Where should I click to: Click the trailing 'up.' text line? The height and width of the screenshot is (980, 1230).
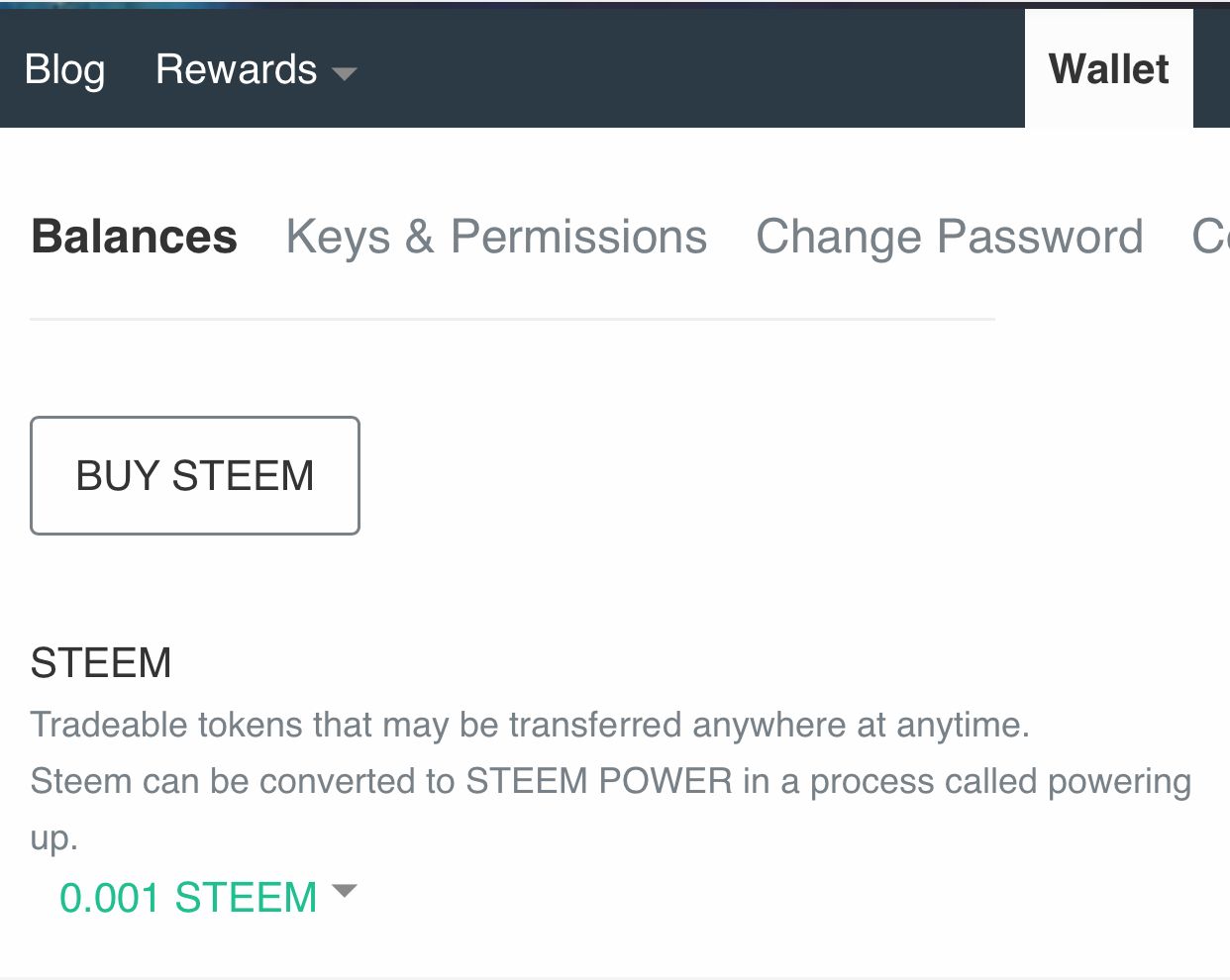53,838
